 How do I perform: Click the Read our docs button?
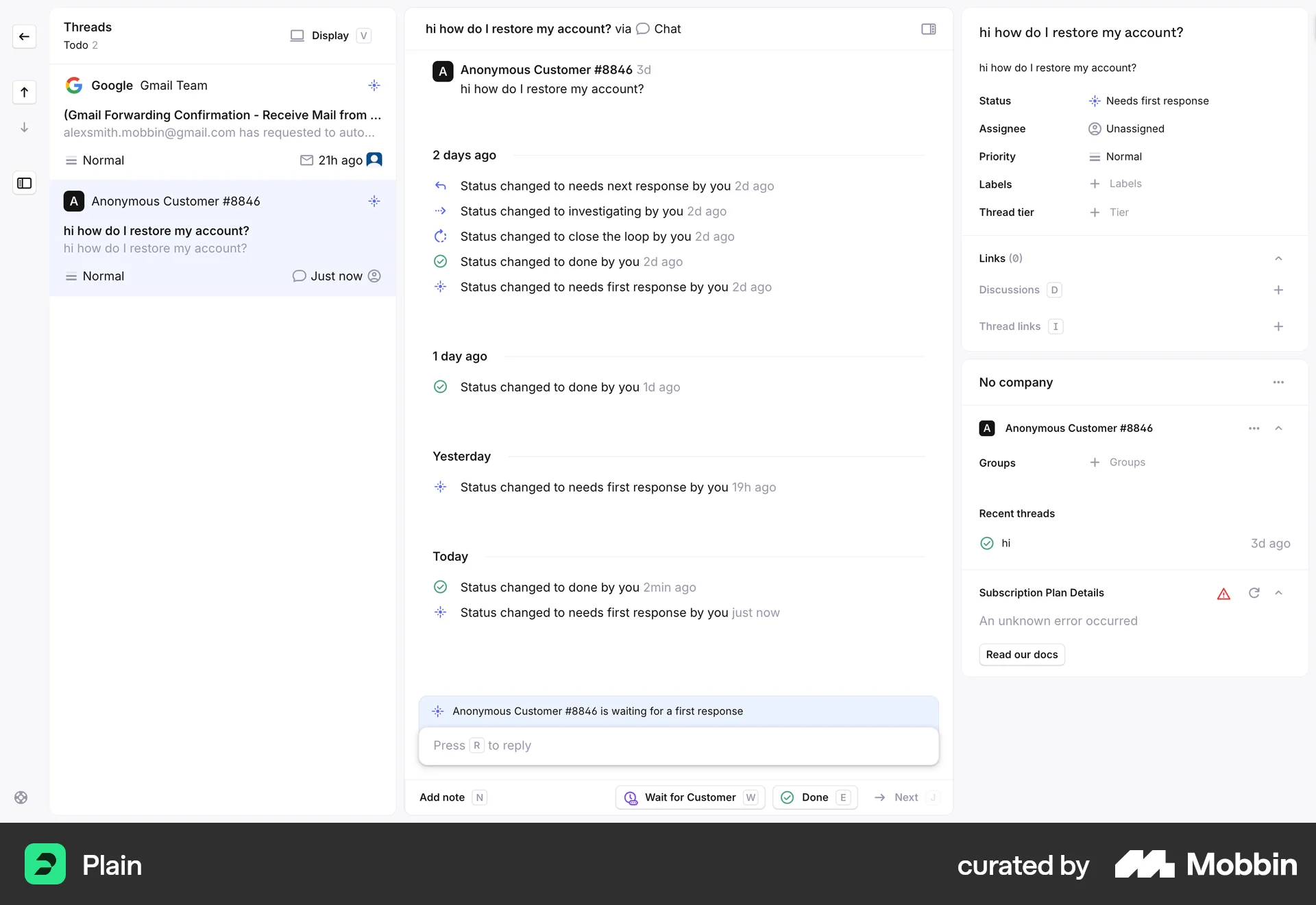point(1021,654)
